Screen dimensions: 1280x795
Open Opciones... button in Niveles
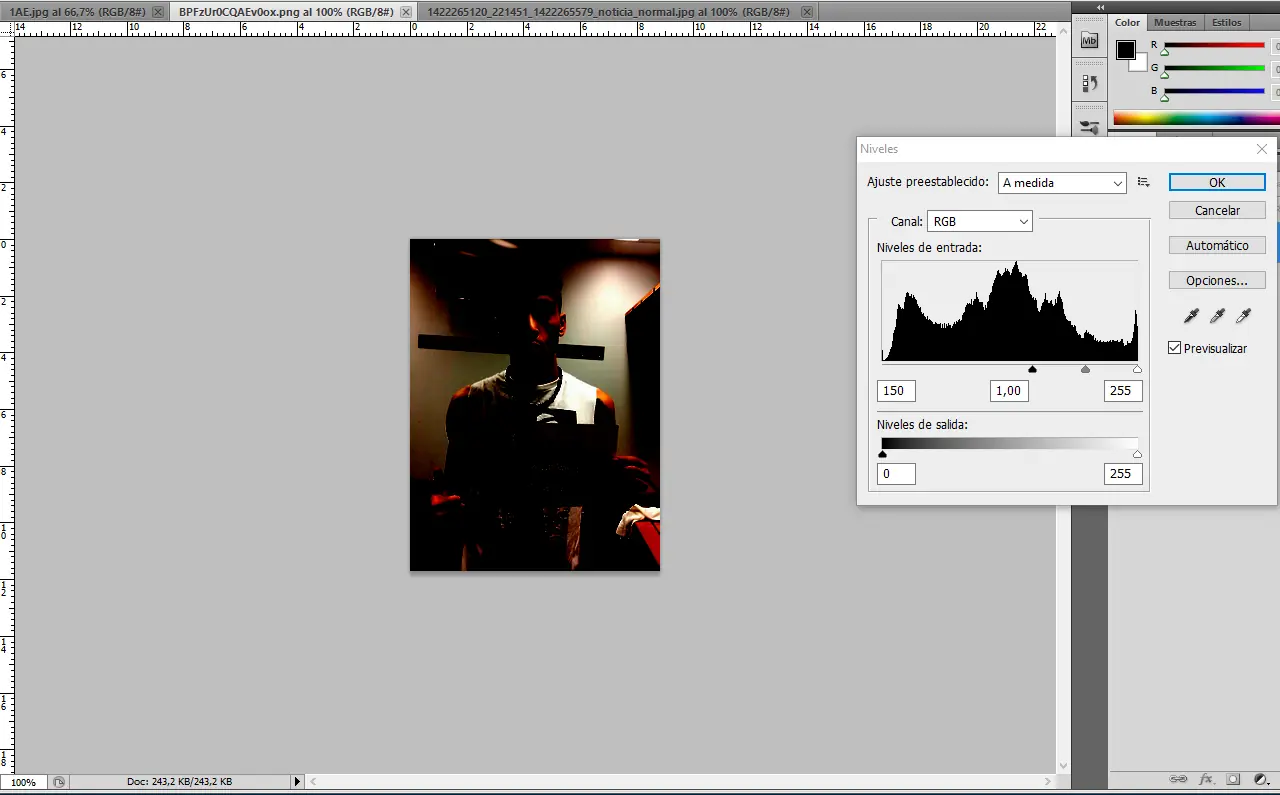1217,281
